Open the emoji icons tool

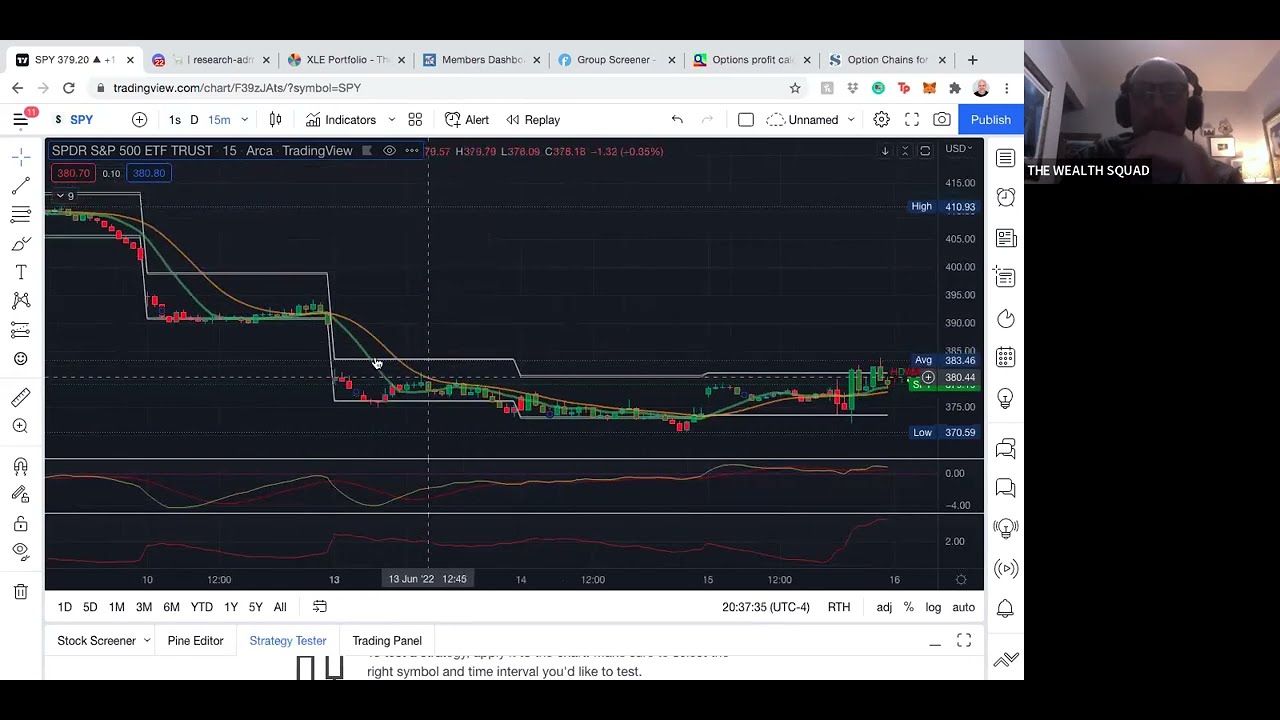coord(20,359)
